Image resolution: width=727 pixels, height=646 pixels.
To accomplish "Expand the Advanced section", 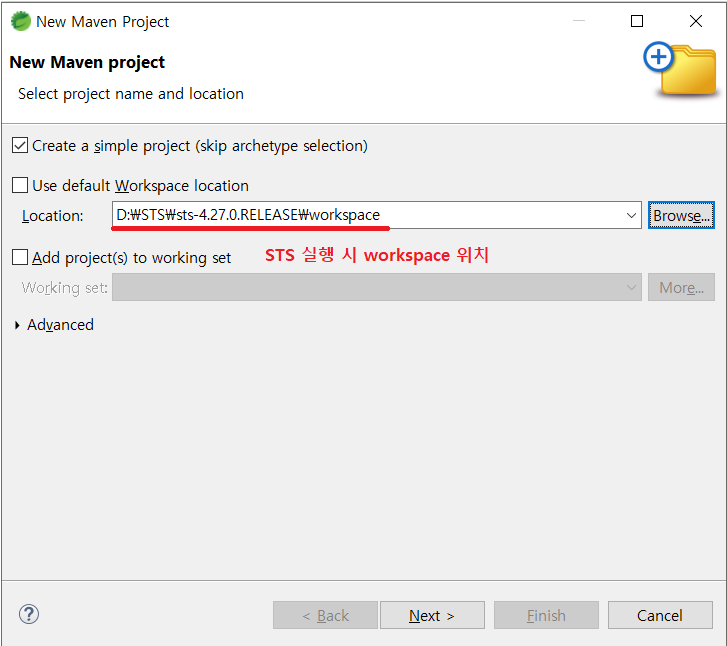I will click(17, 325).
